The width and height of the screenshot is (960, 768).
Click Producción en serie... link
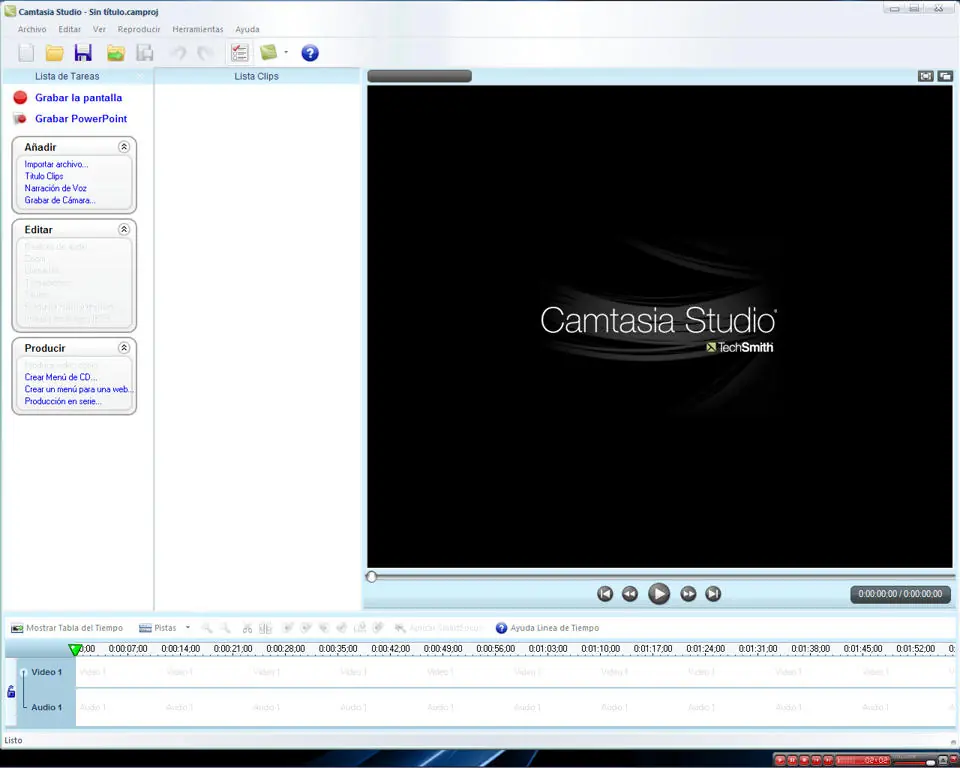(x=63, y=401)
